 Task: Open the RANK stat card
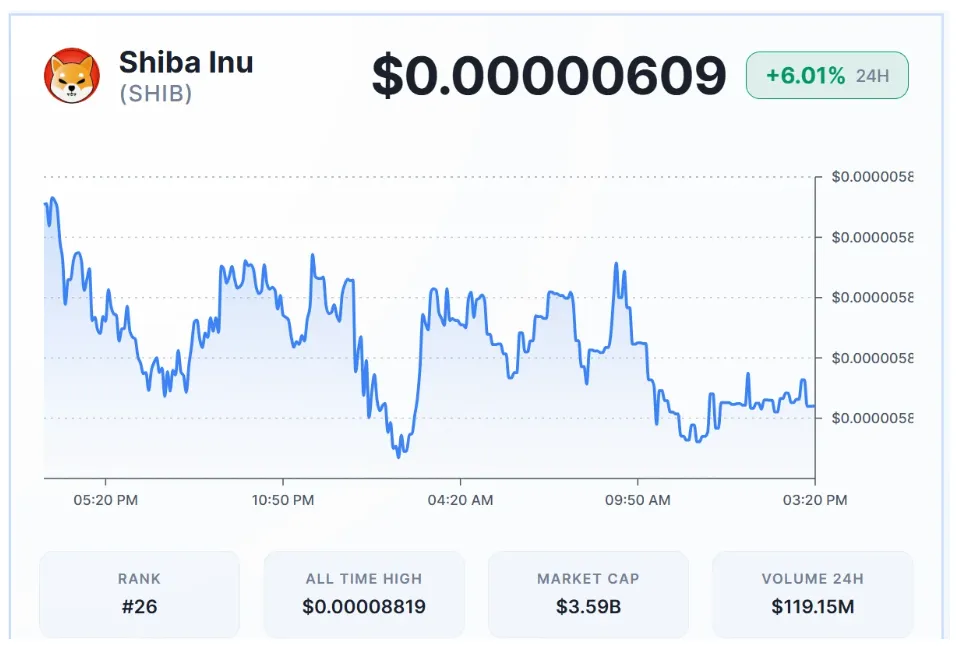(139, 594)
